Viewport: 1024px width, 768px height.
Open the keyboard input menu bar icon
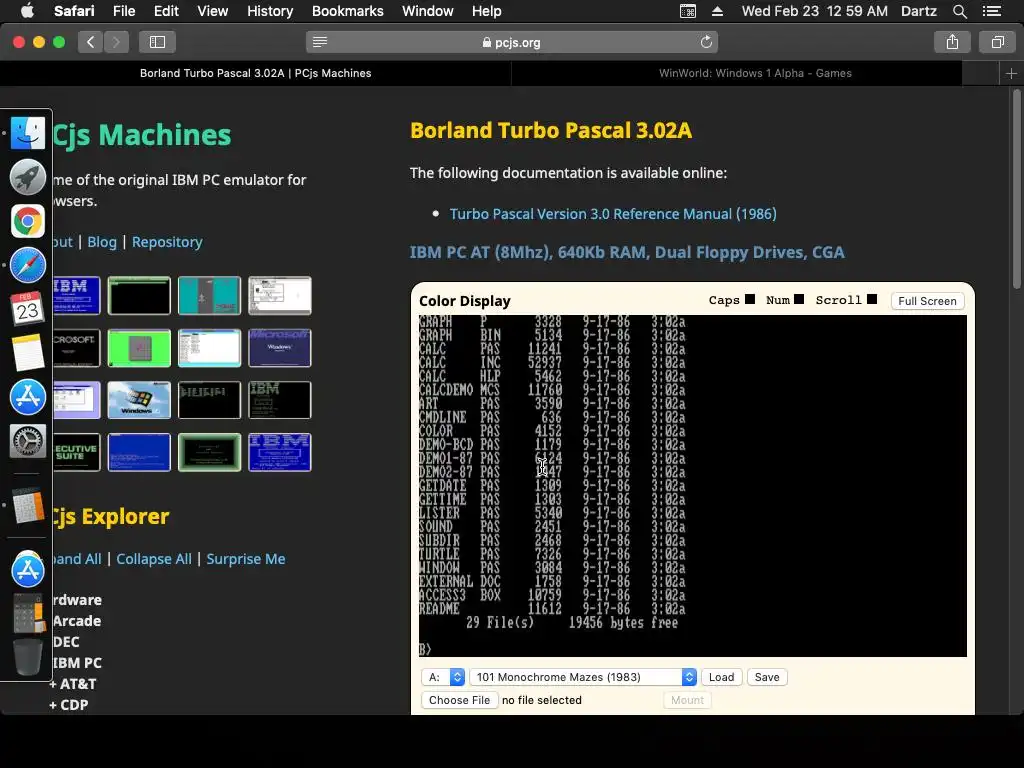click(688, 11)
